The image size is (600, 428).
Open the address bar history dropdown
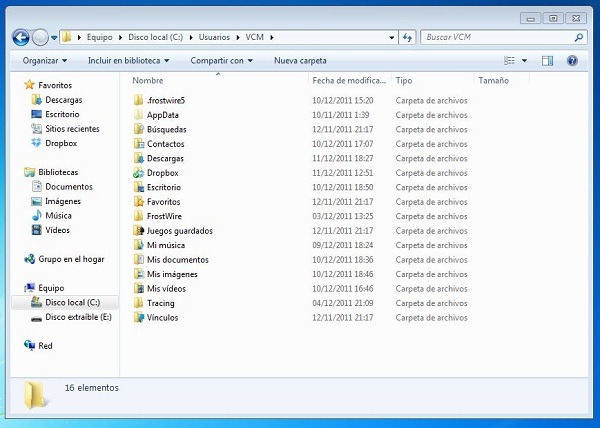point(391,37)
